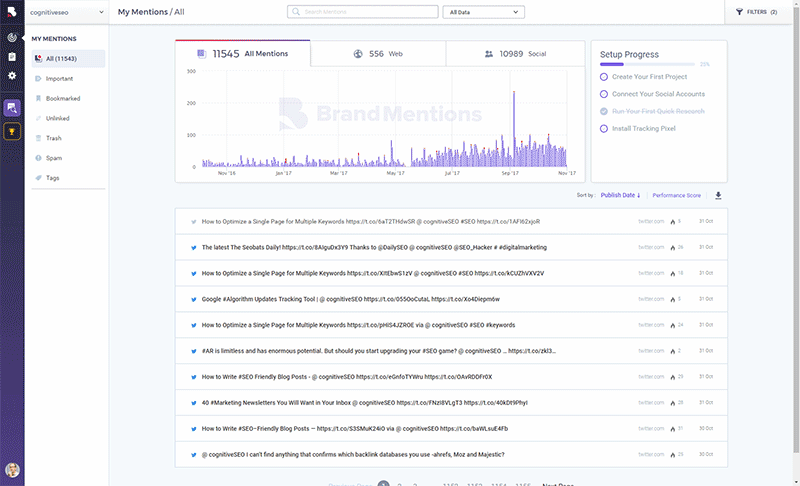This screenshot has width=800, height=486.
Task: Open the Filters panel
Action: (756, 12)
